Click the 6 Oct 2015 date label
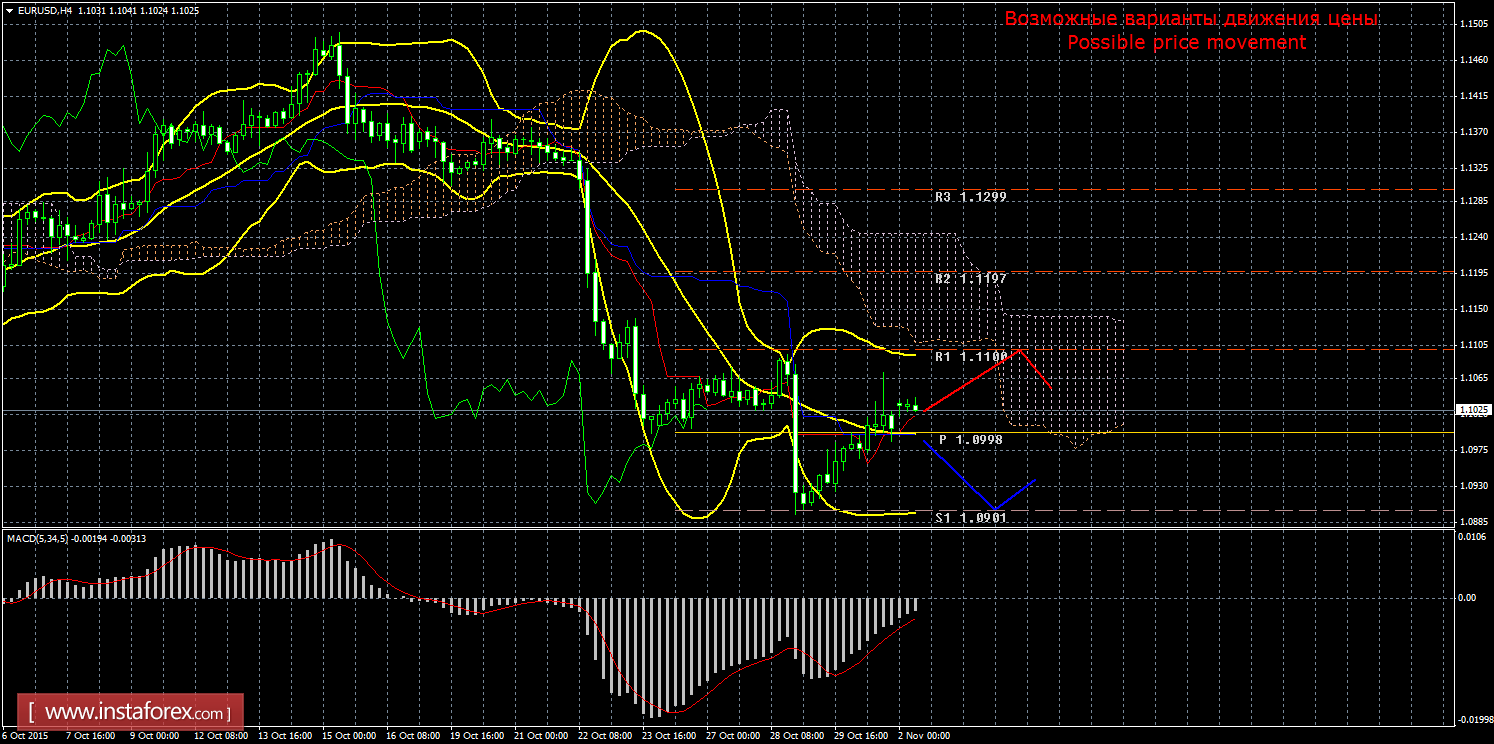This screenshot has width=1494, height=744. click(23, 736)
